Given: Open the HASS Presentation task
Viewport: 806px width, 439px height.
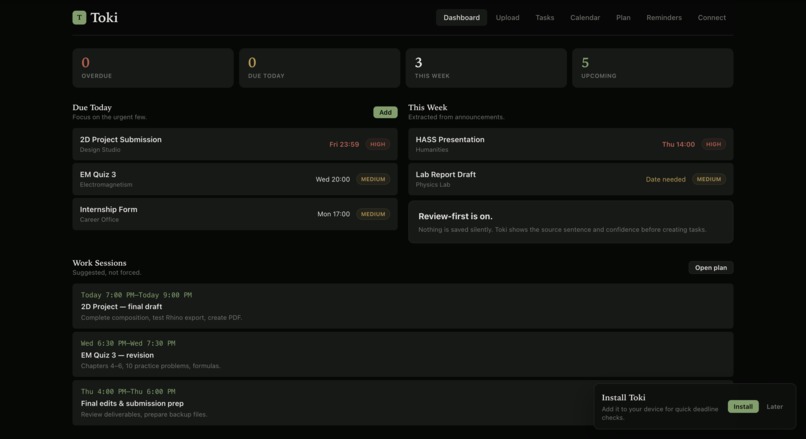Looking at the screenshot, I should tap(571, 144).
